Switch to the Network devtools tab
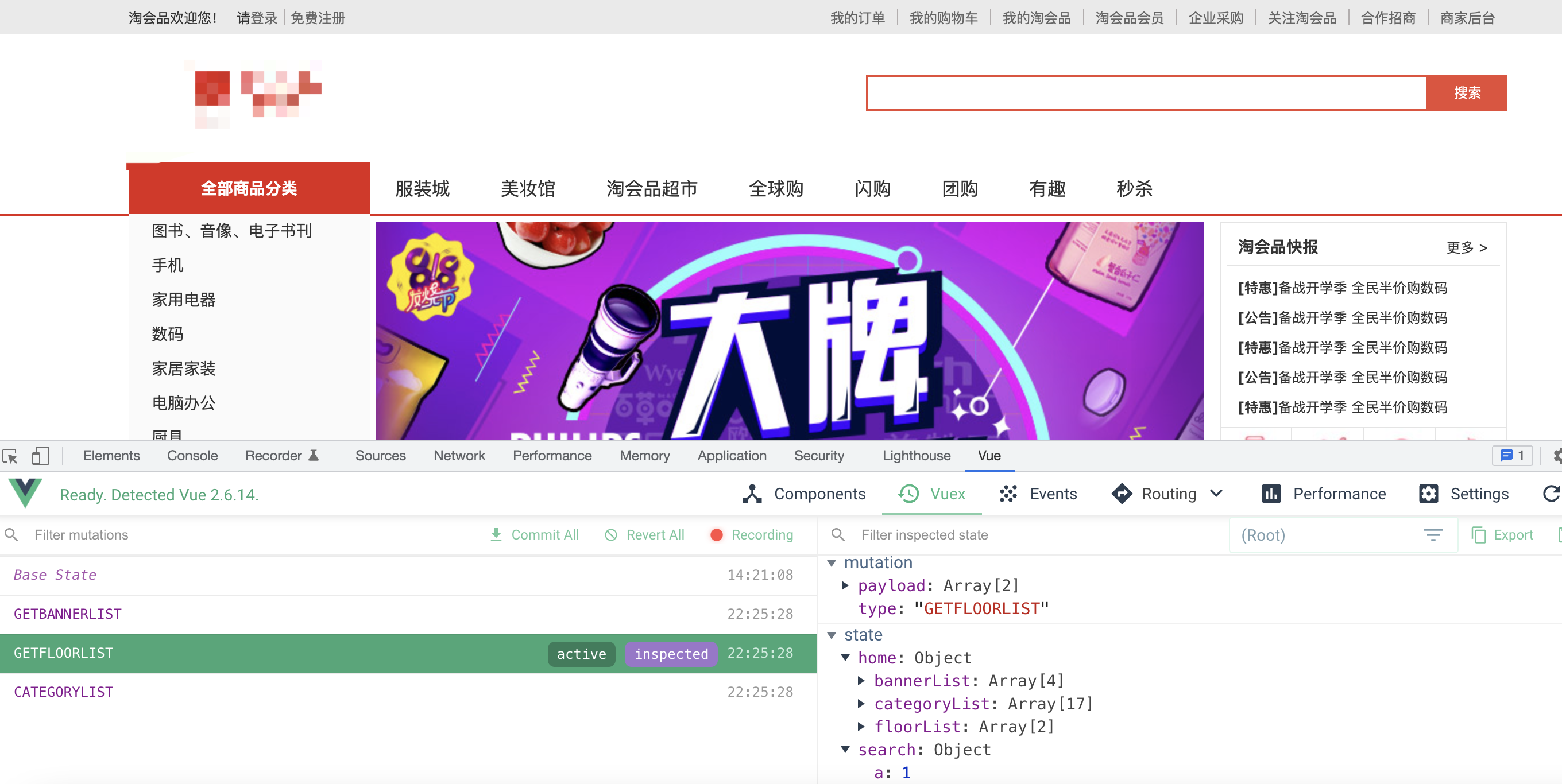Image resolution: width=1562 pixels, height=784 pixels. click(459, 456)
